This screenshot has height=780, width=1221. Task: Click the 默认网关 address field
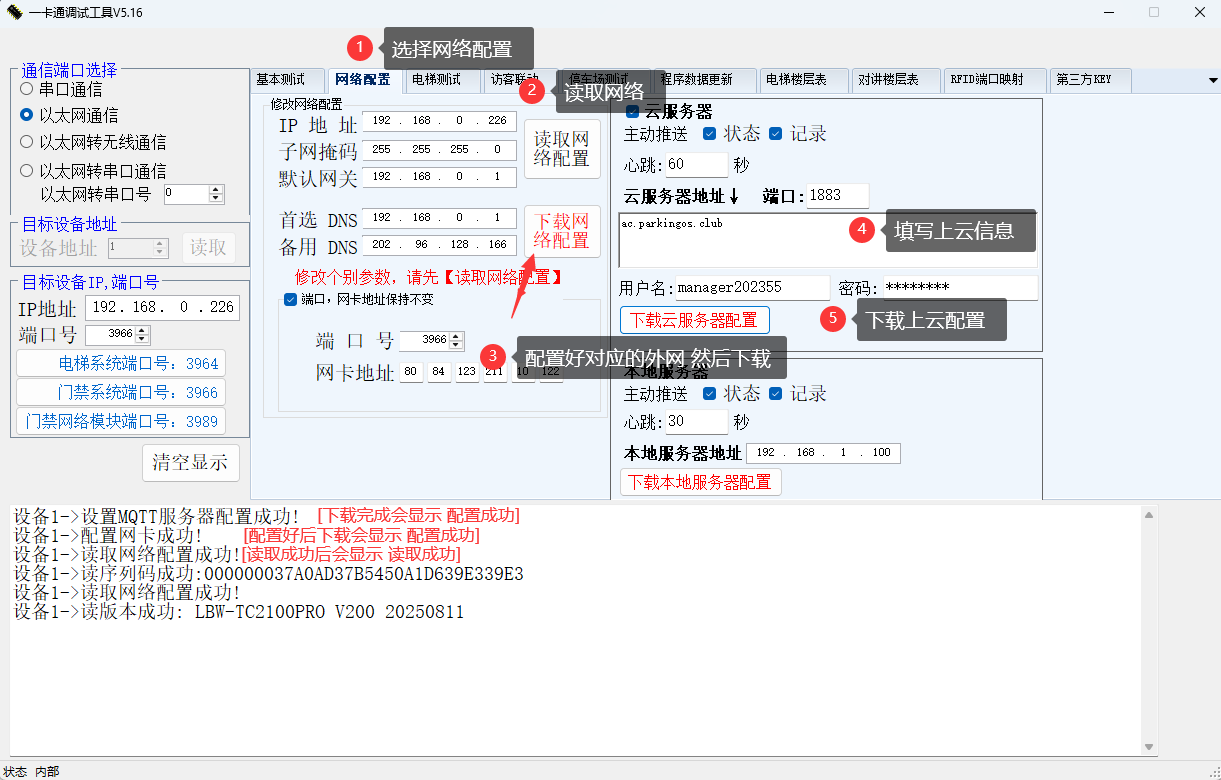(x=439, y=177)
